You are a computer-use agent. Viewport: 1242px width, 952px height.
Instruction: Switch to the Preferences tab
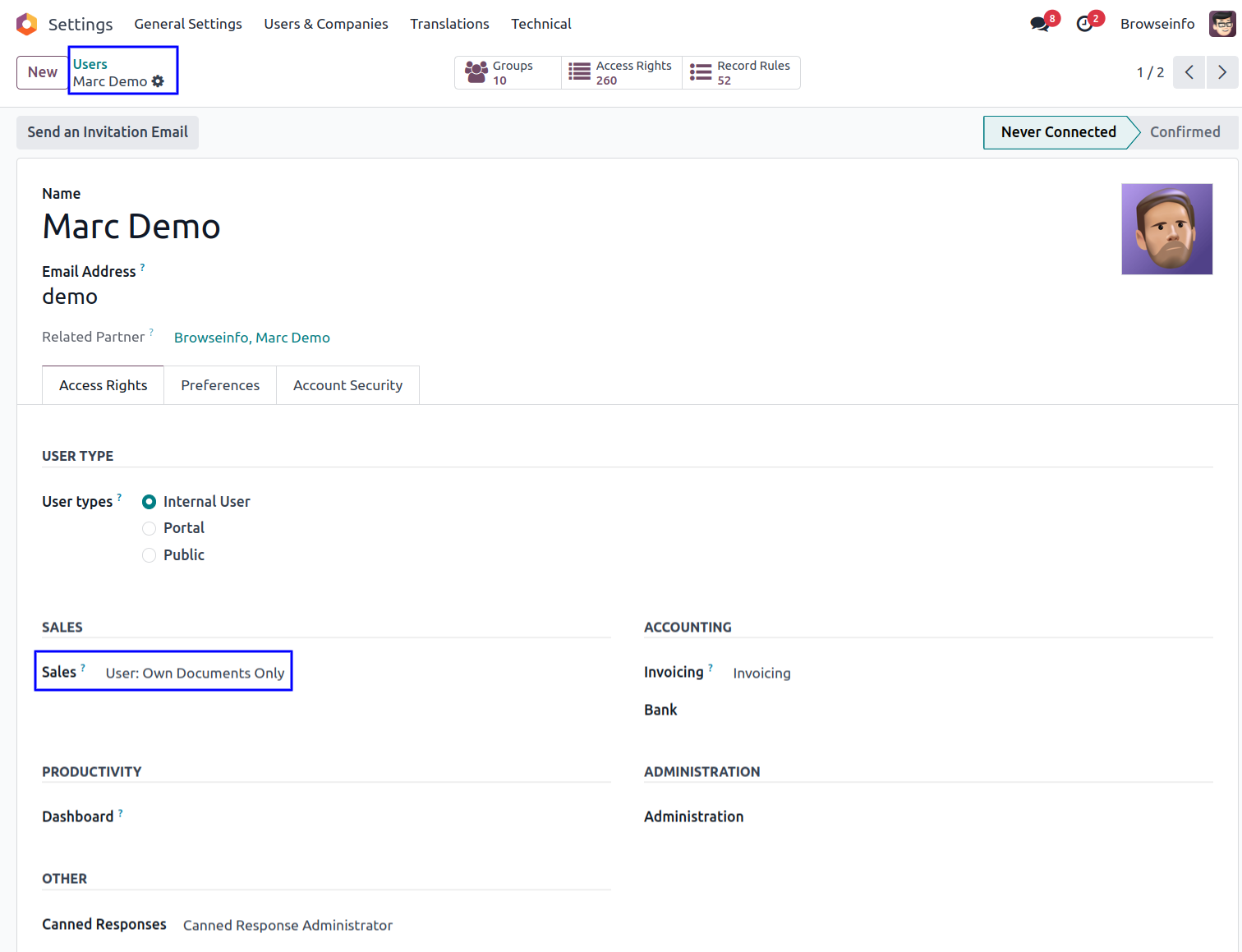point(220,385)
